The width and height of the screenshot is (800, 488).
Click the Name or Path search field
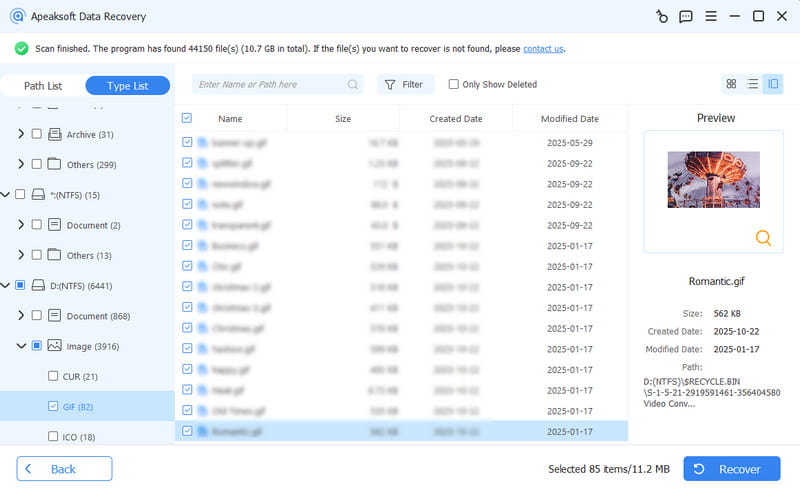point(270,85)
